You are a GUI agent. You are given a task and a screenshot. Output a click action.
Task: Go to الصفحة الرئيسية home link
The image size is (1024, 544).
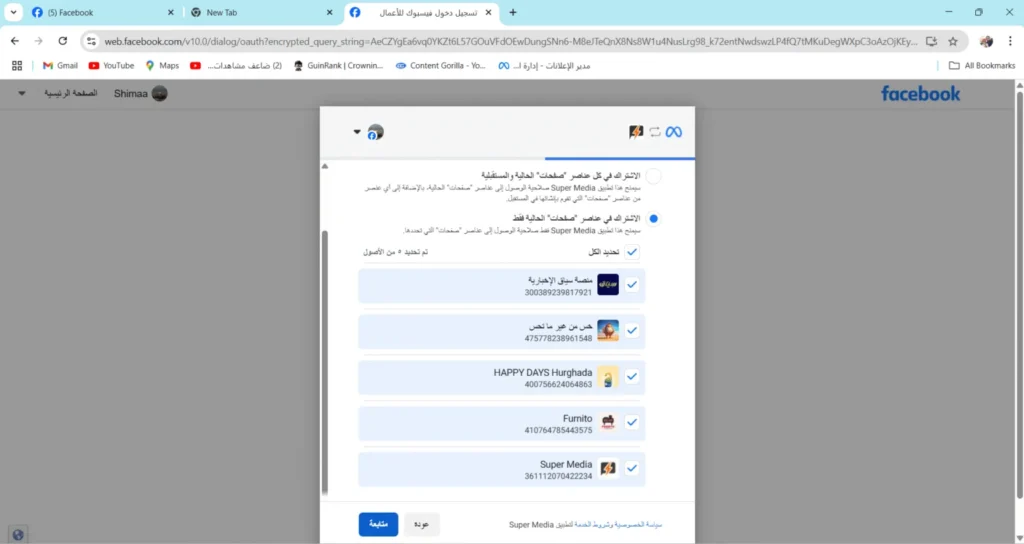pos(71,93)
